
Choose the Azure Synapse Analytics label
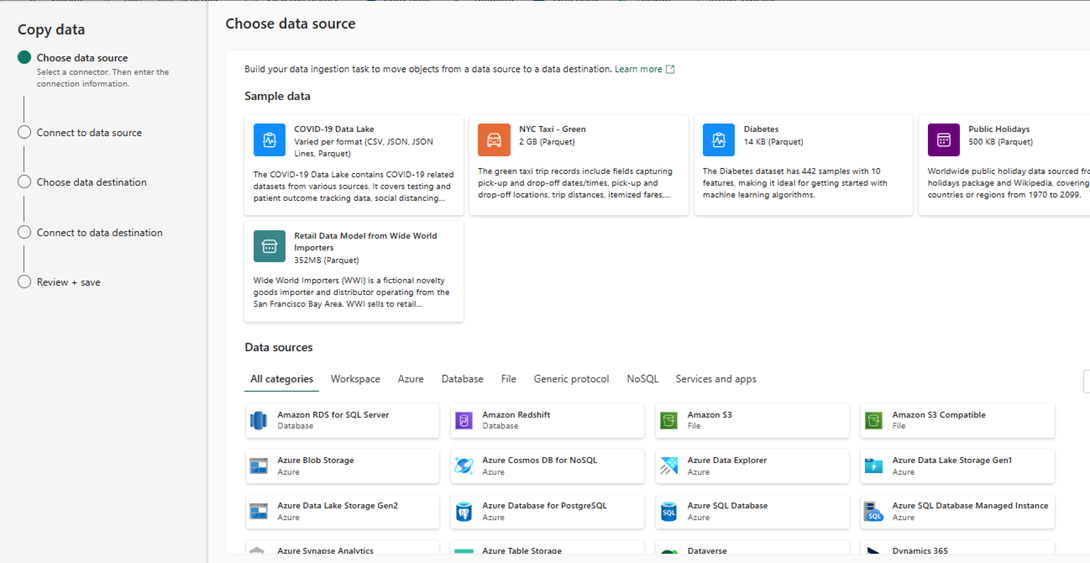pos(325,551)
